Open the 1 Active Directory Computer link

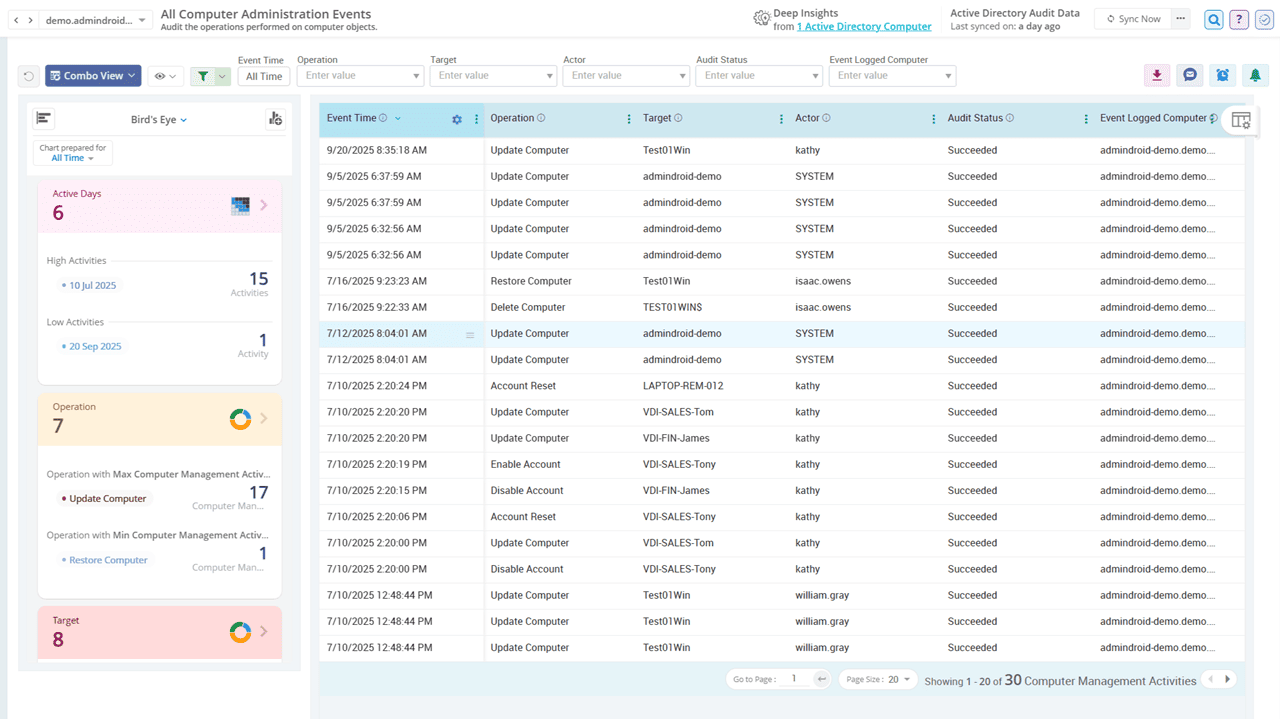864,27
